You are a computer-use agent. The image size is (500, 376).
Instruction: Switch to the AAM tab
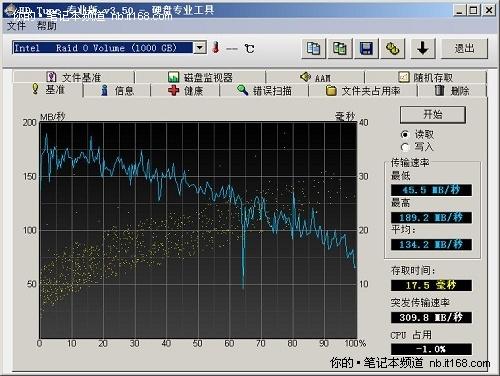click(x=315, y=78)
